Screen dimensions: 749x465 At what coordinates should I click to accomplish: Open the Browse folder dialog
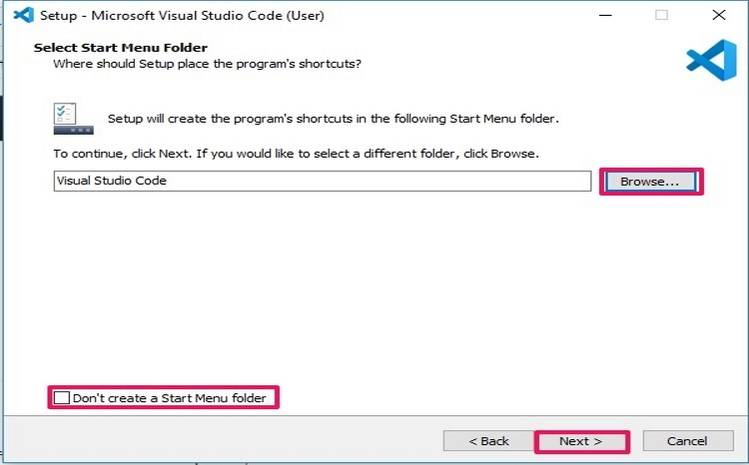650,182
